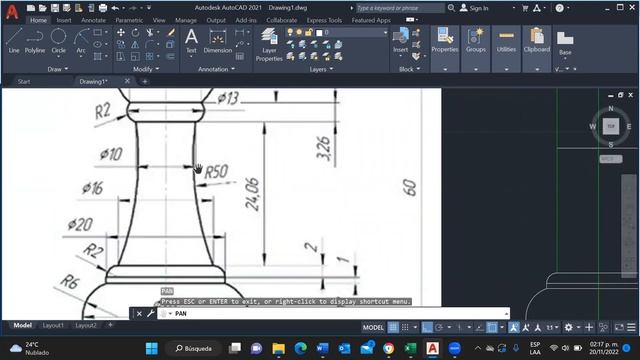640x360 pixels.
Task: Select the Mirror tool
Action: coord(135,44)
